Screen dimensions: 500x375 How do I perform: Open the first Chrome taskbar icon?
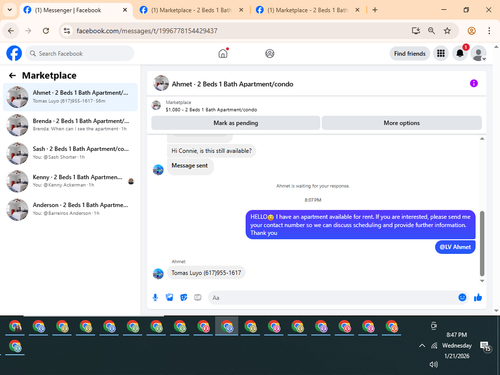(15, 327)
